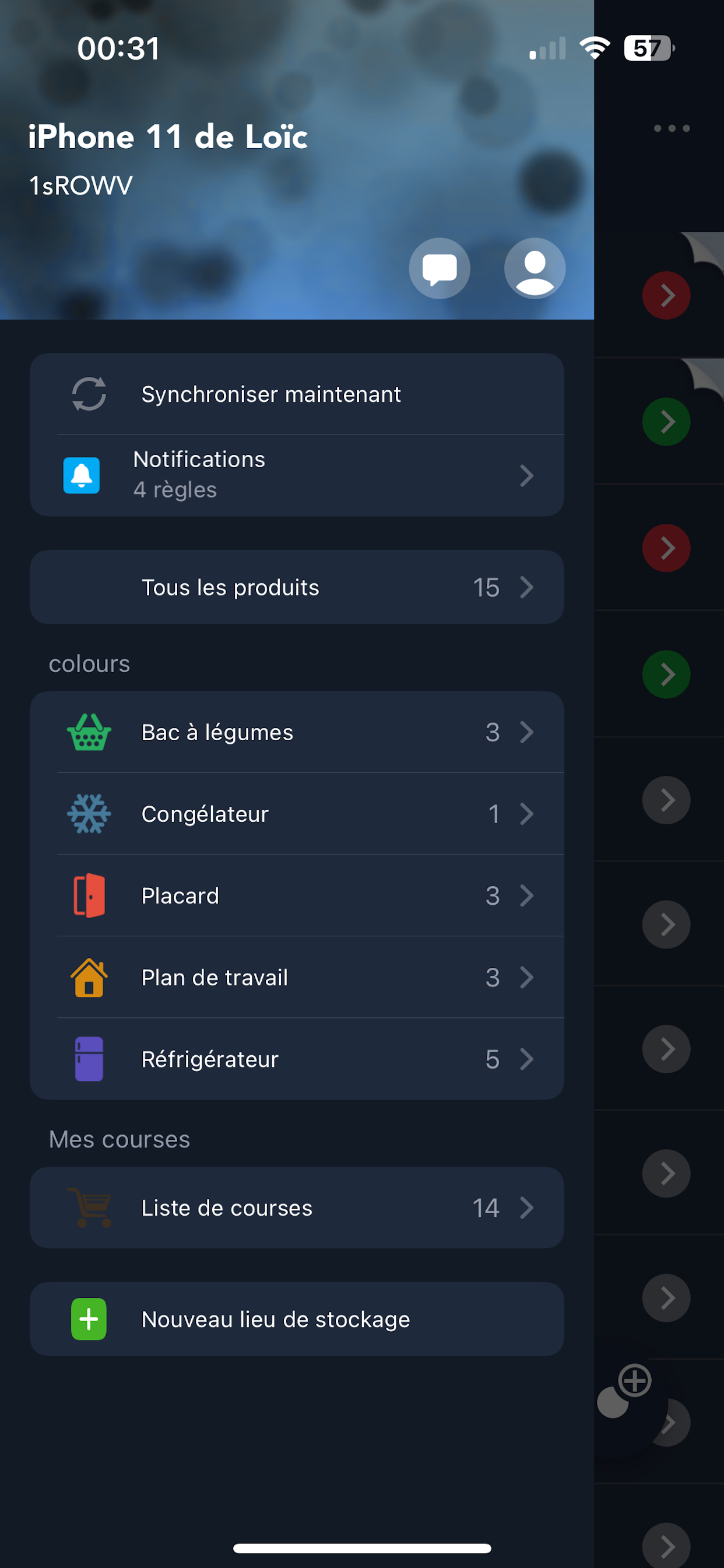Expand Tous les produits chevron
Viewport: 724px width, 1568px height.
526,587
